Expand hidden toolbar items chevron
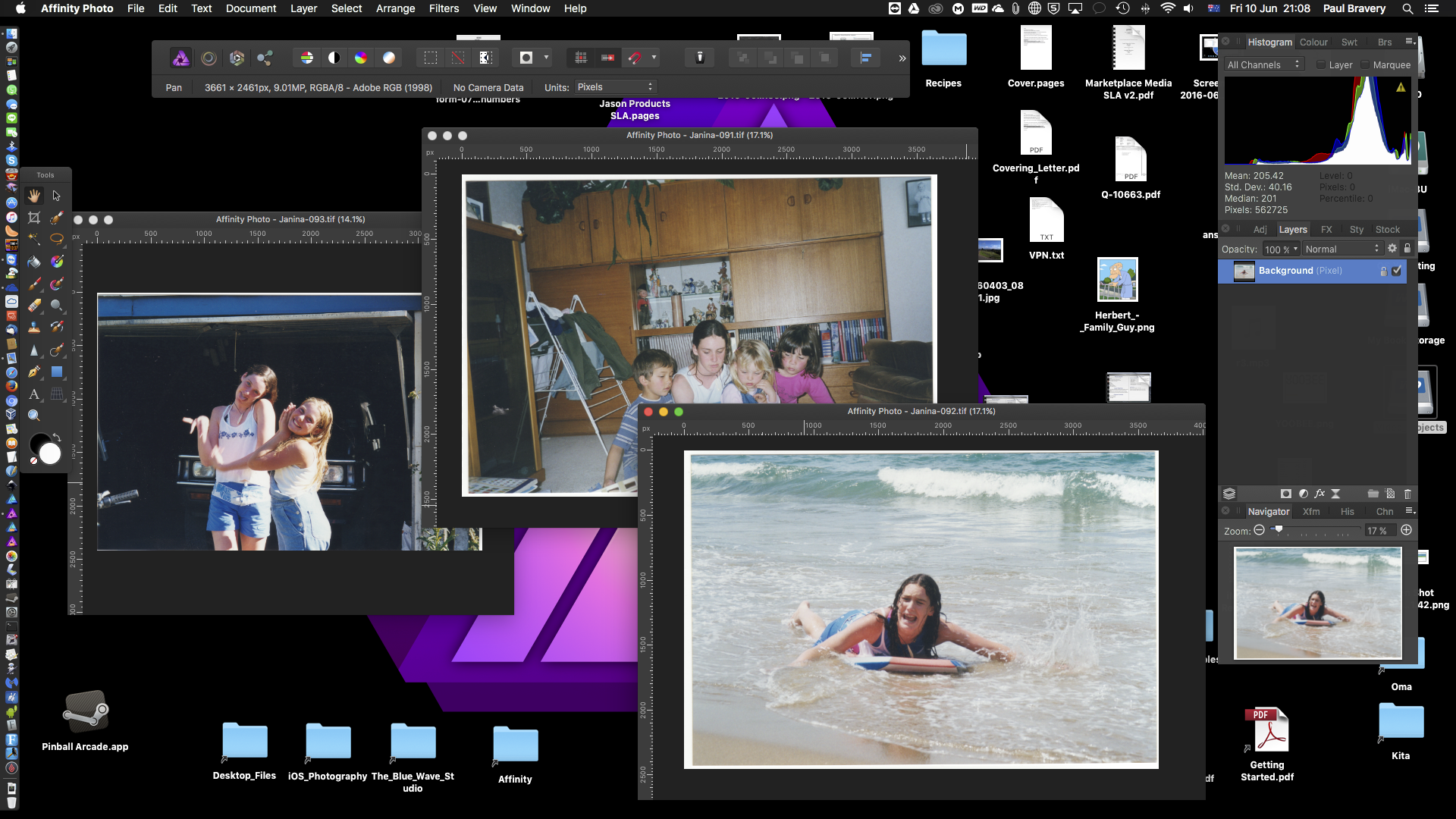1456x819 pixels. 902,58
